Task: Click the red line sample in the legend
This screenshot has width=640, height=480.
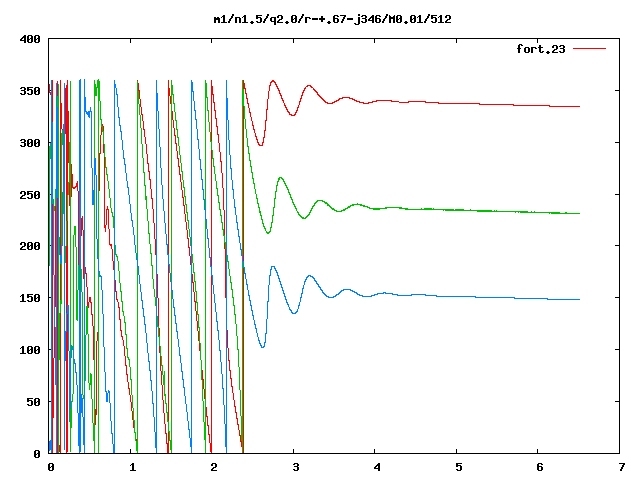Action: pyautogui.click(x=589, y=49)
